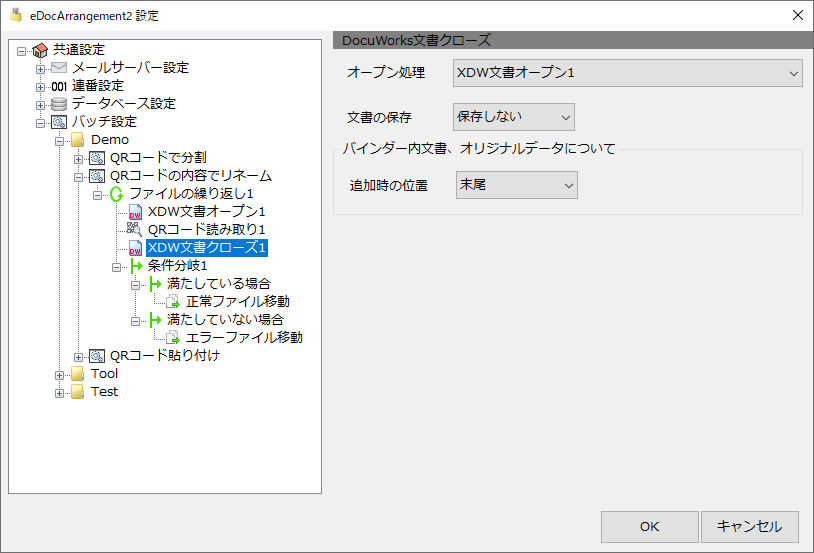This screenshot has height=553, width=814.
Task: Select the ファイルの繰り返し1 tree item
Action: pos(191,194)
